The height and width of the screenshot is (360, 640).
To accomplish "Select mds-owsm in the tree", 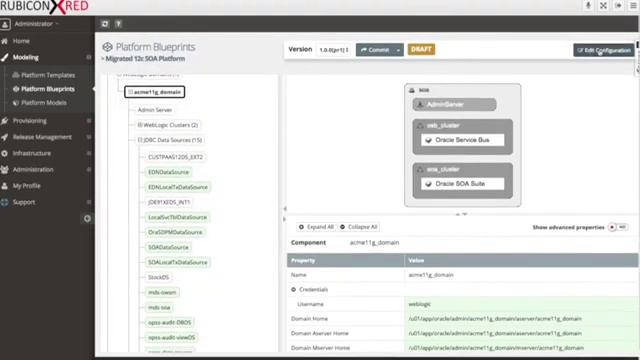I will (x=162, y=292).
